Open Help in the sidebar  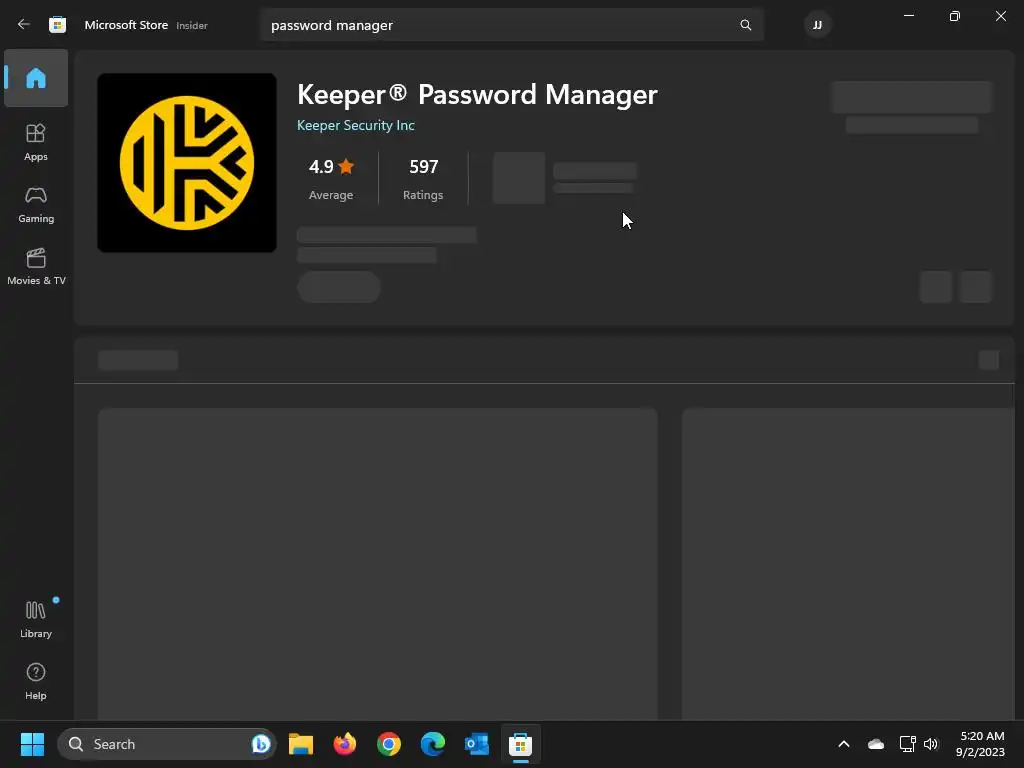[36, 681]
